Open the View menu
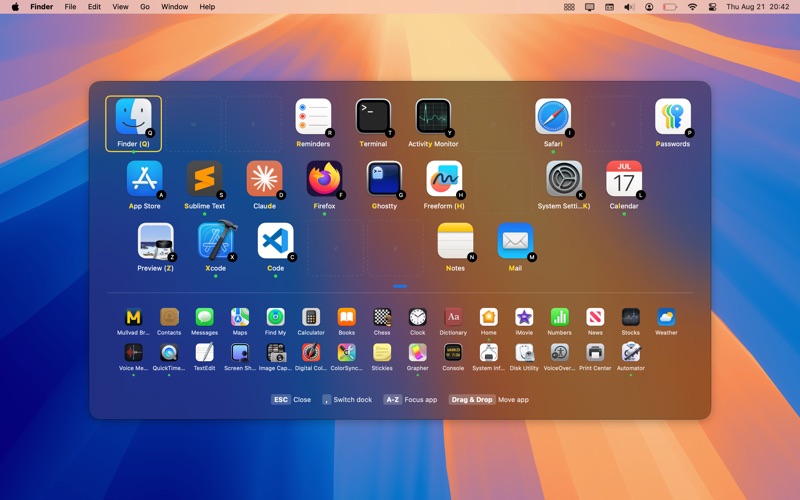Image resolution: width=800 pixels, height=500 pixels. [120, 7]
